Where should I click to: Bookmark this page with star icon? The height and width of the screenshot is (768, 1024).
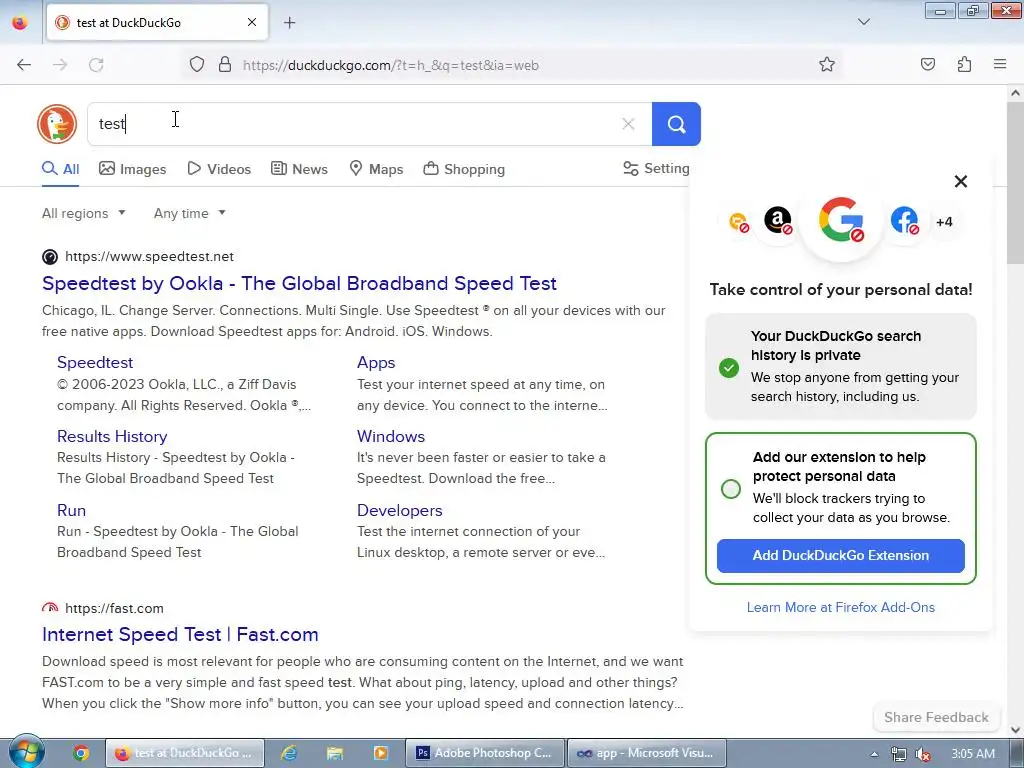[827, 65]
